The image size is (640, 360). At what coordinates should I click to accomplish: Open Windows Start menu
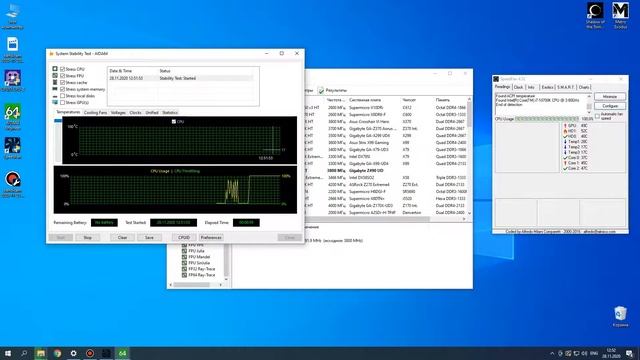coord(8,353)
